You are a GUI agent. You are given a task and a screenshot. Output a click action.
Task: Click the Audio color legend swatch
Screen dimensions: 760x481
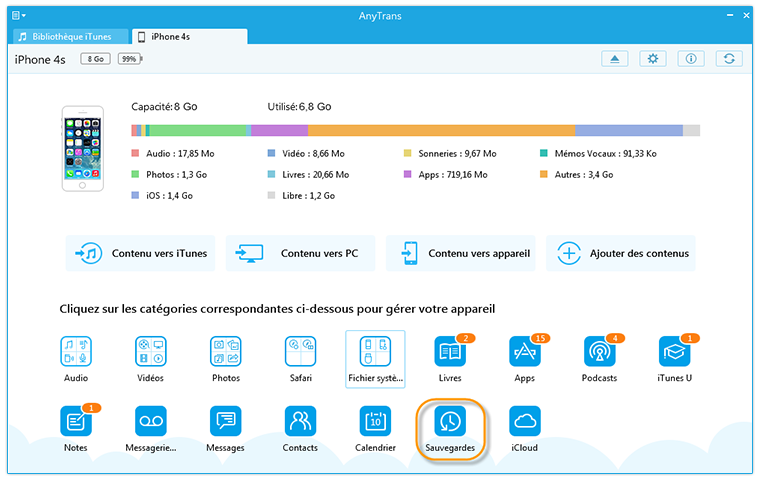pyautogui.click(x=135, y=153)
